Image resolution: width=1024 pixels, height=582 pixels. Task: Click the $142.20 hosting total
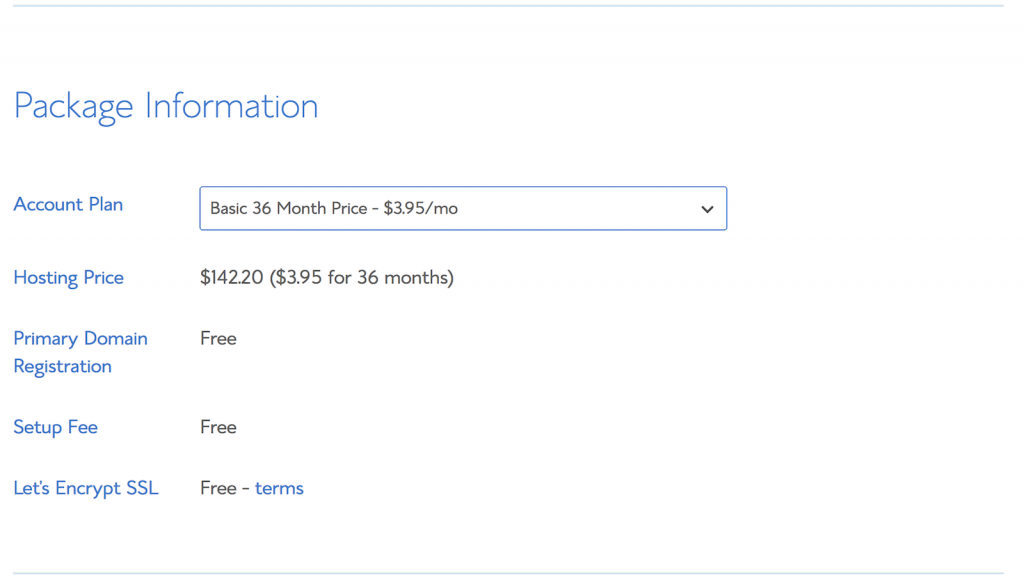pos(231,277)
